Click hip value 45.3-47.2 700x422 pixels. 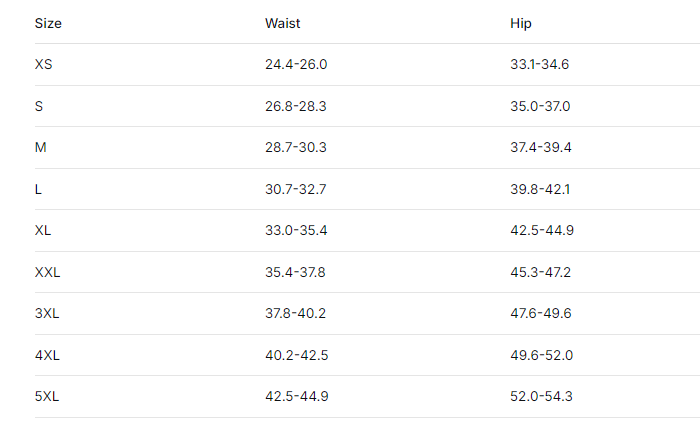[x=540, y=272]
